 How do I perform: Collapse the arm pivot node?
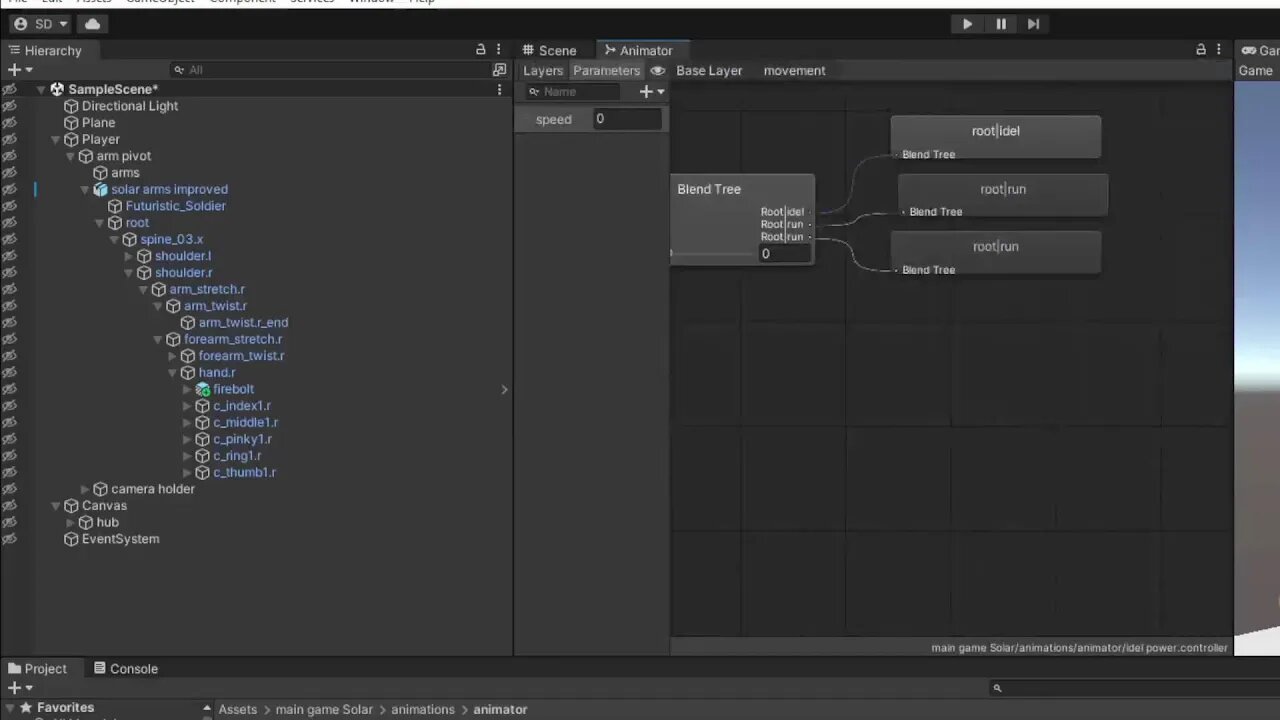coord(70,157)
